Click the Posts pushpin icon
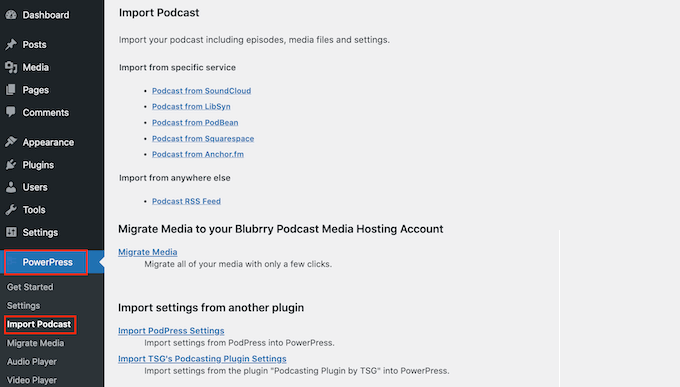Viewport: 680px width, 387px height. click(x=11, y=44)
